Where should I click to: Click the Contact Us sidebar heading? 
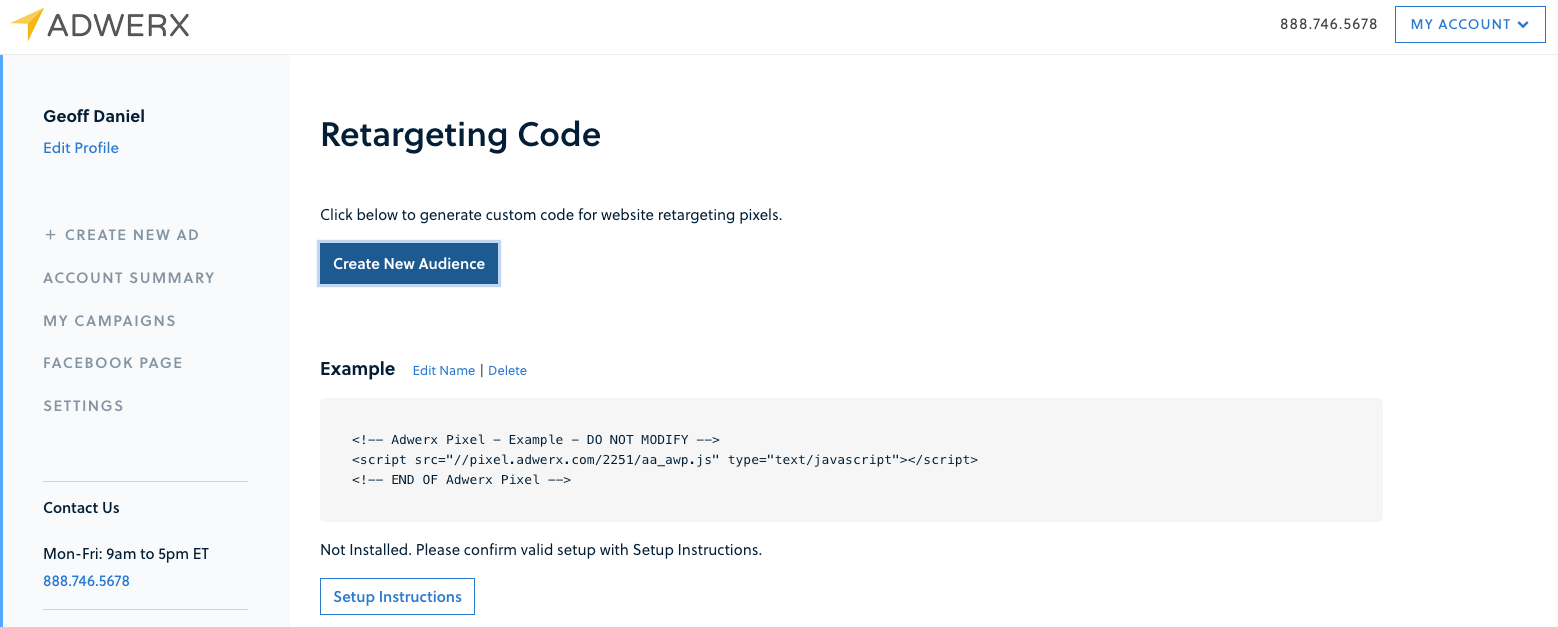coord(81,508)
